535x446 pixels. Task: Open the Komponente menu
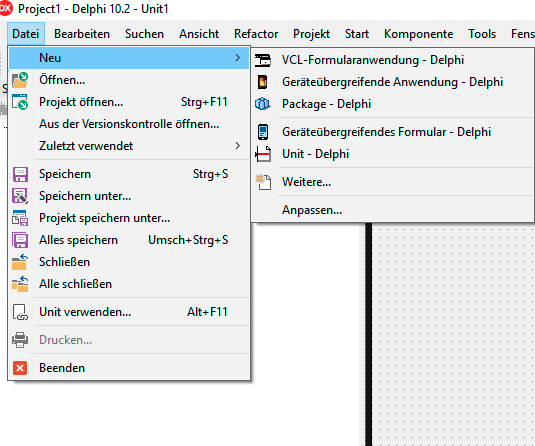coord(418,34)
